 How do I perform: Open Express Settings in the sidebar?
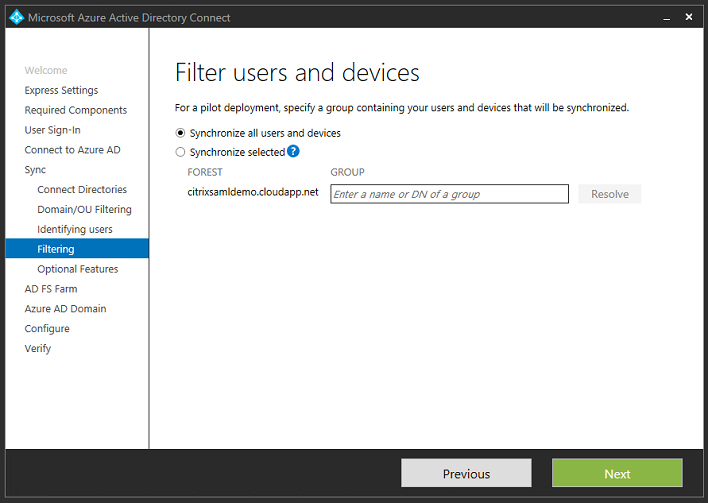pos(61,90)
